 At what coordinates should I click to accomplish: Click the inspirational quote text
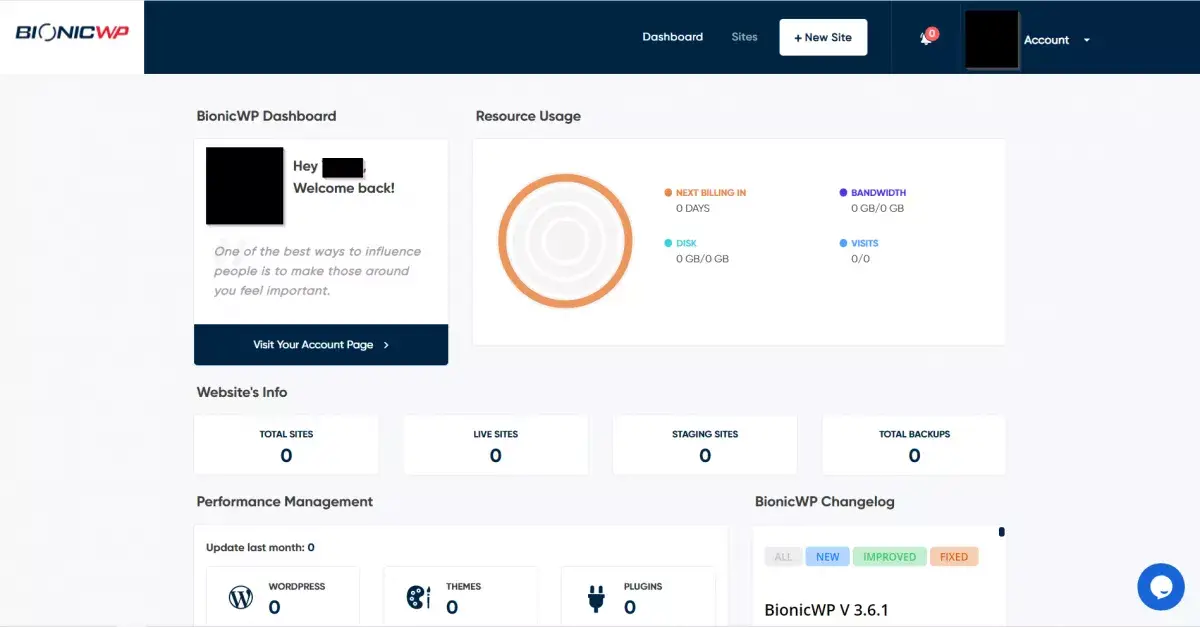point(317,271)
